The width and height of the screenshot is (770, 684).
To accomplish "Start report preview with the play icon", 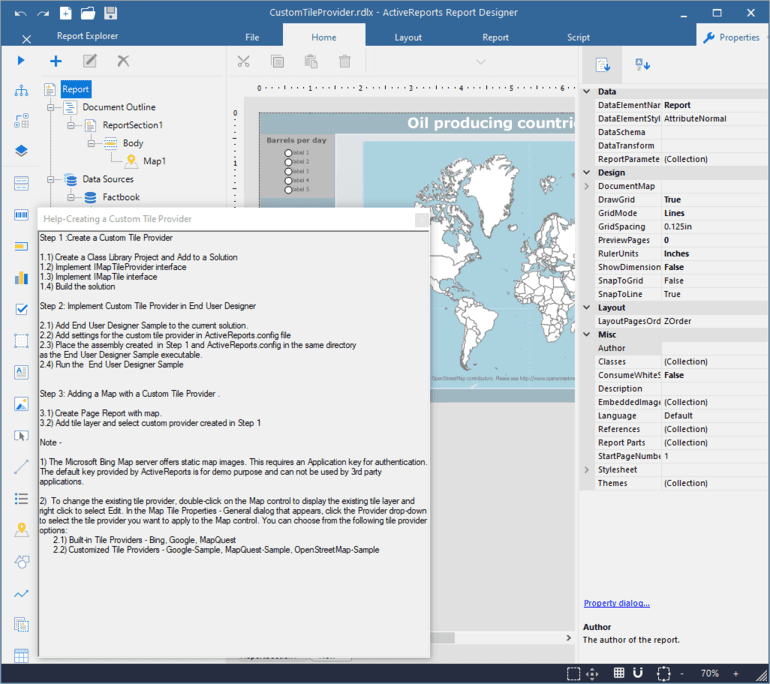I will click(x=21, y=60).
